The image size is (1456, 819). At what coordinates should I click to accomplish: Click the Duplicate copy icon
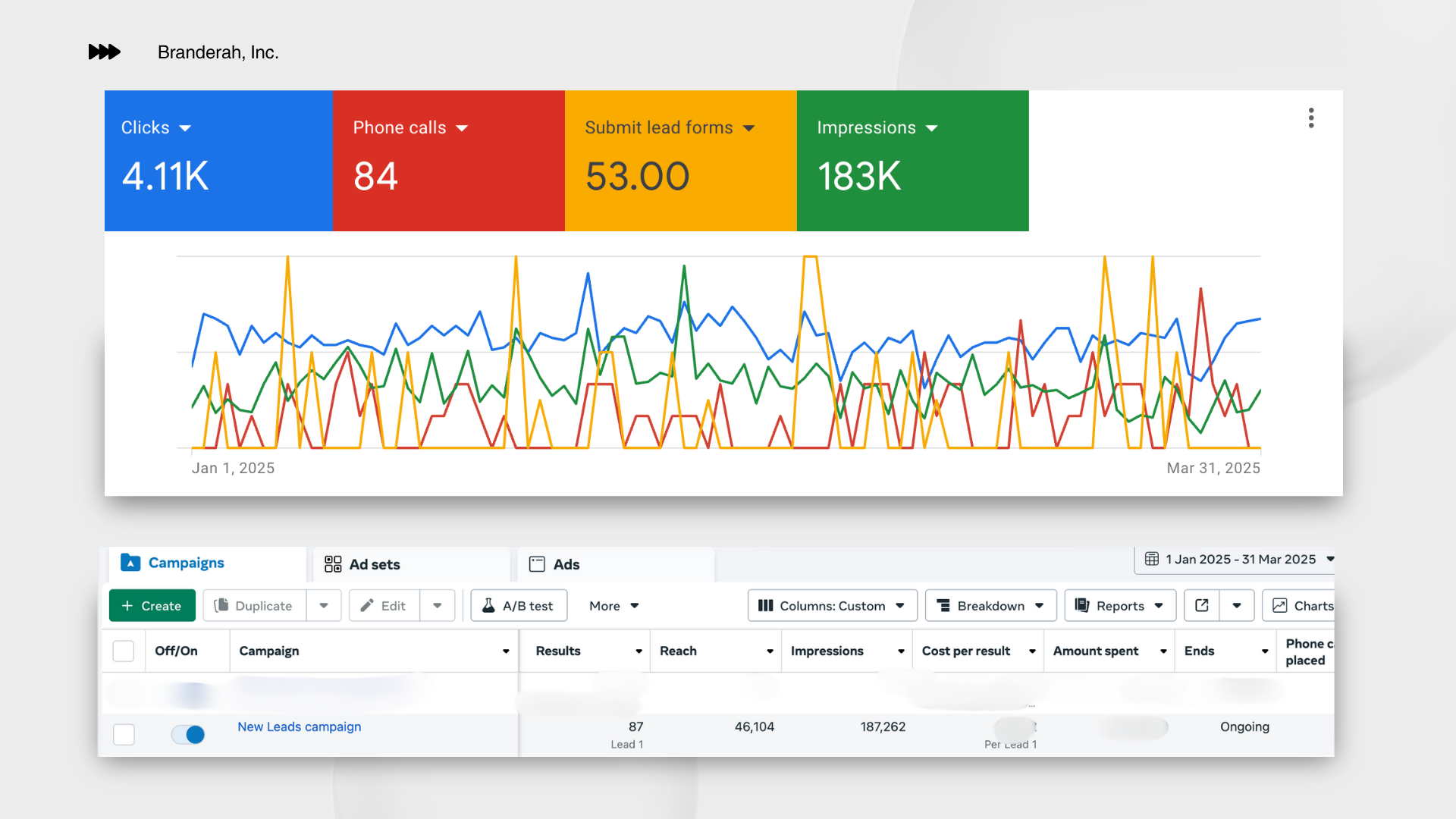point(221,605)
